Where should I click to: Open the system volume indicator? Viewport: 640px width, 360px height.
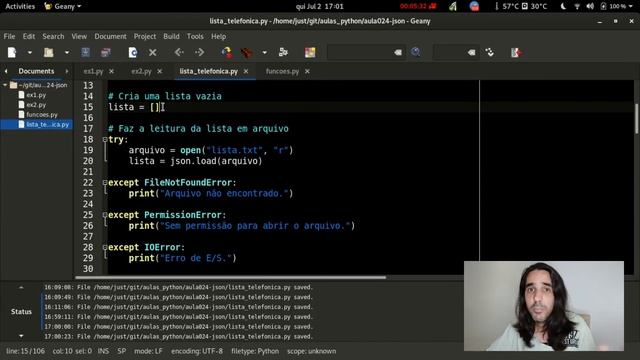pyautogui.click(x=590, y=6)
